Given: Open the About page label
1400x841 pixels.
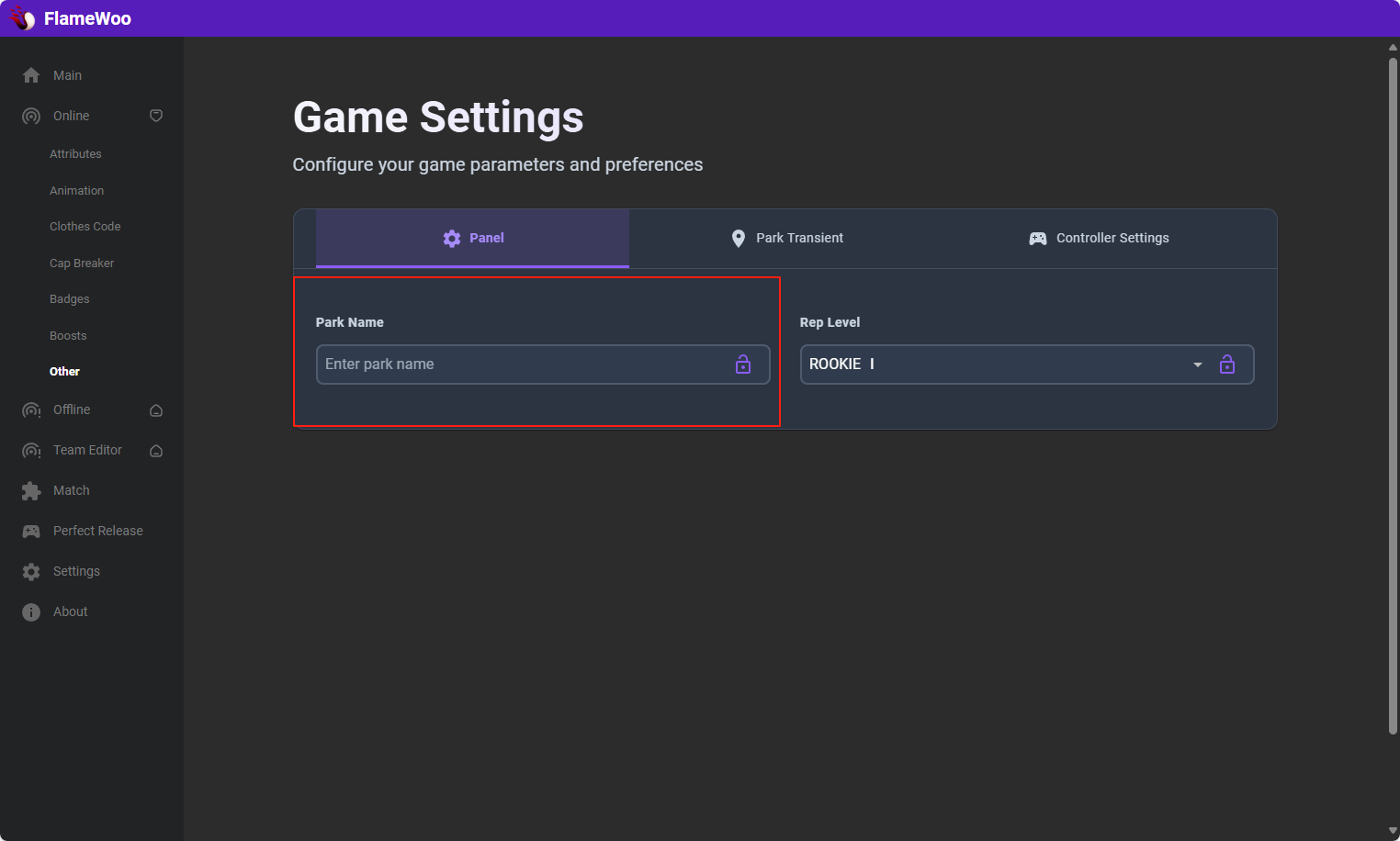Looking at the screenshot, I should click(70, 611).
